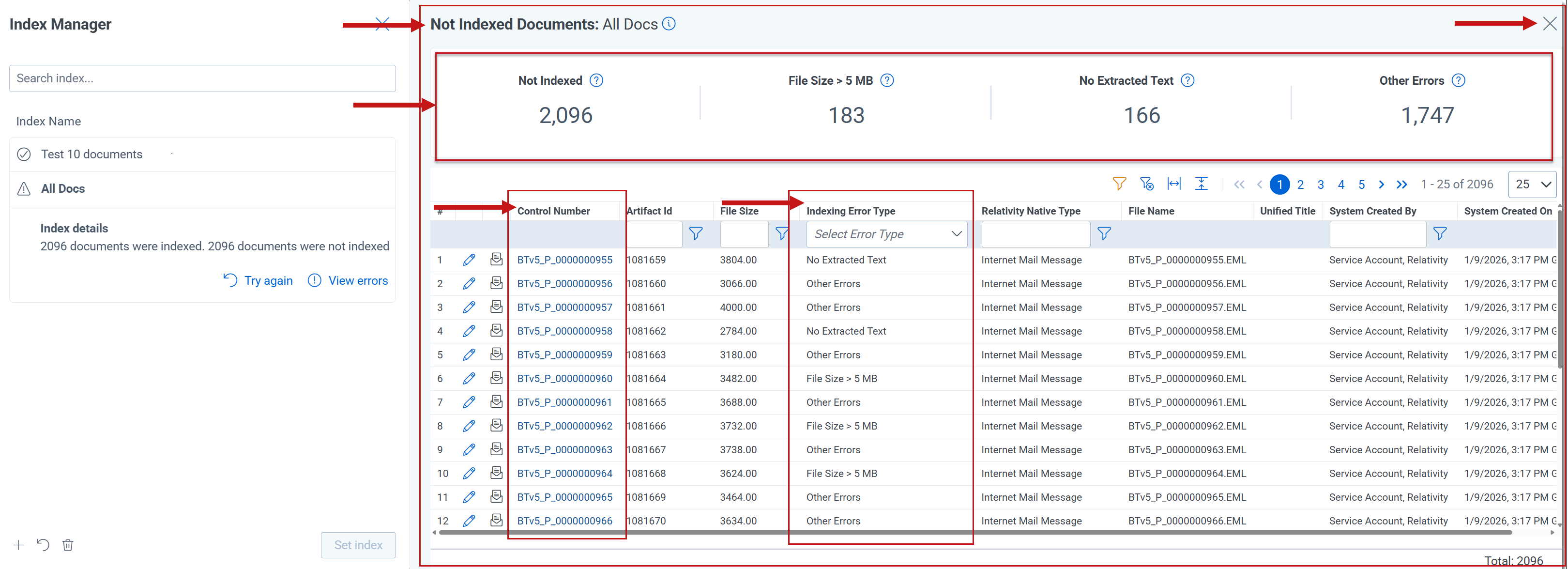Open the page size 25 dropdown
This screenshot has width=1568, height=569.
click(x=1532, y=184)
